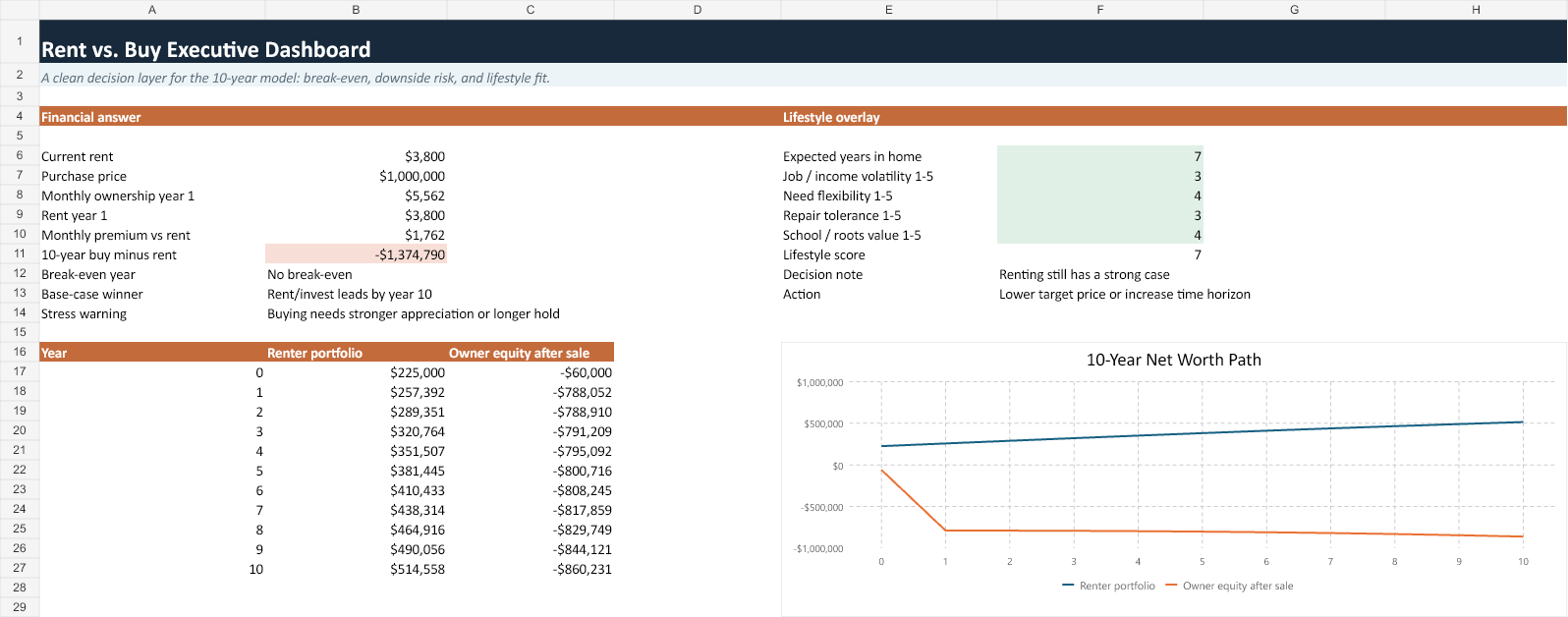The width and height of the screenshot is (1568, 617).
Task: Click the Rent vs. Buy Executive Dashboard title
Action: point(206,50)
